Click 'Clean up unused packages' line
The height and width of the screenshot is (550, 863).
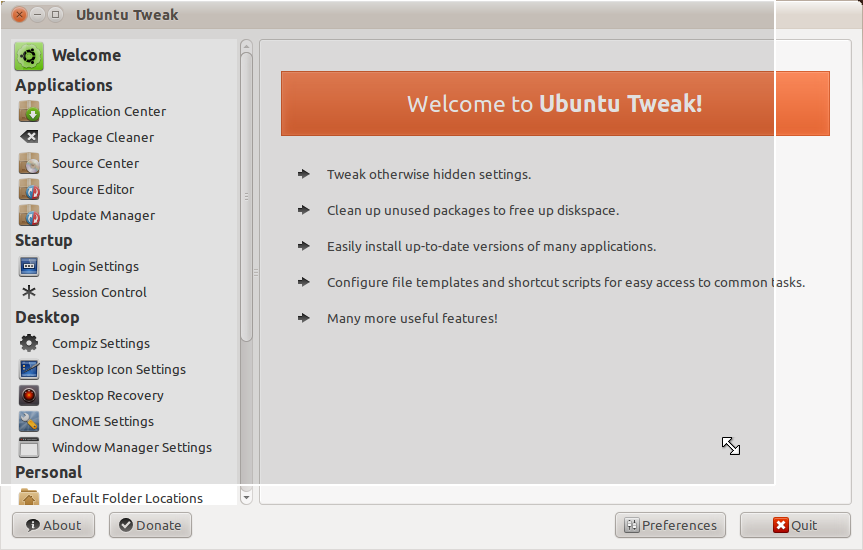click(473, 210)
